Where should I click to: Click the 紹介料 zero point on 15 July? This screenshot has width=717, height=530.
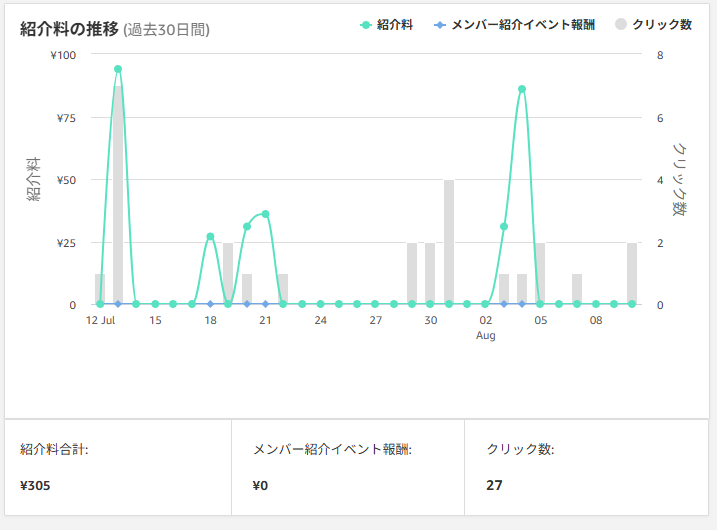tap(155, 304)
